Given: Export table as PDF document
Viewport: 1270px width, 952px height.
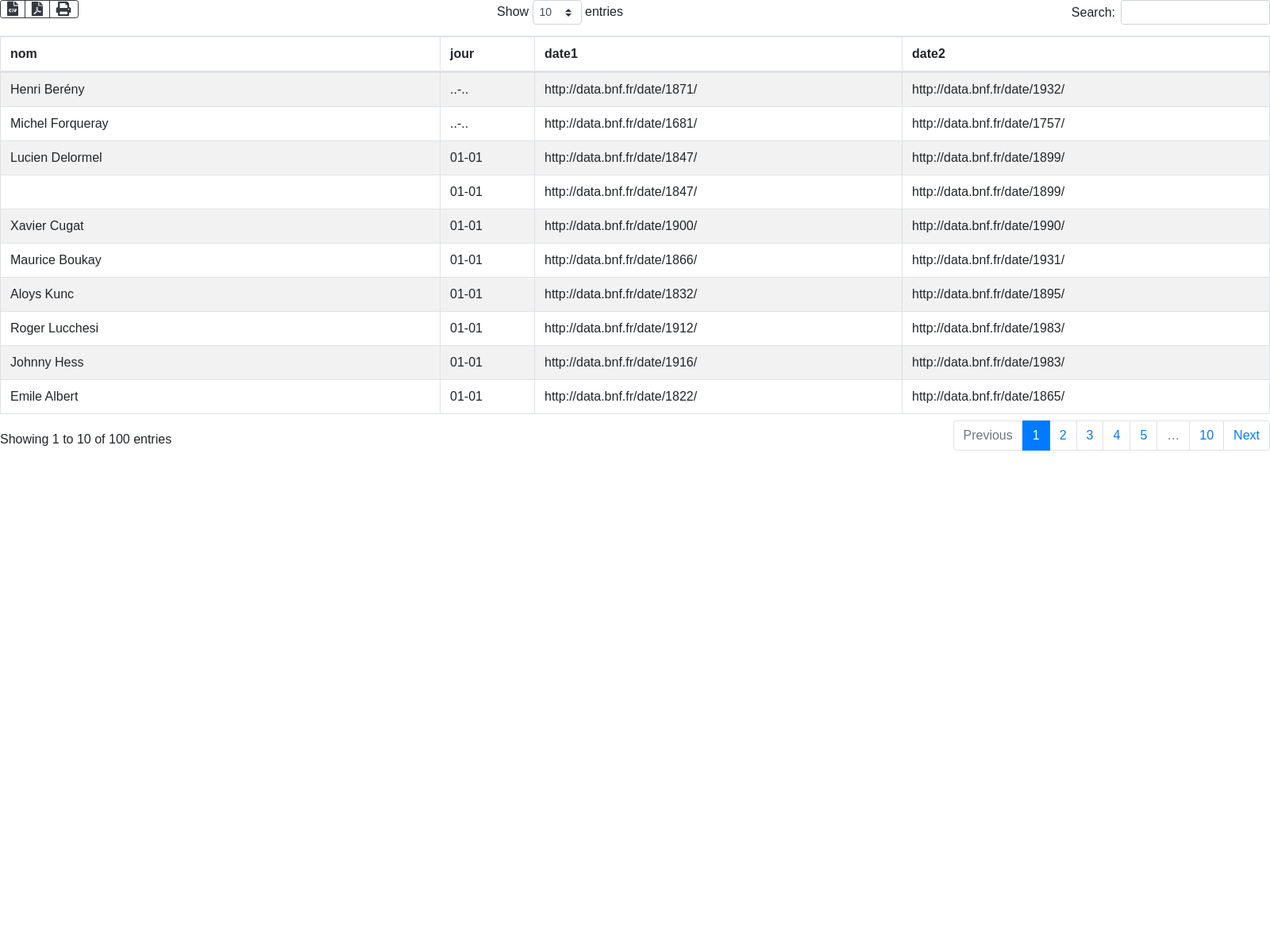Looking at the screenshot, I should click(37, 9).
